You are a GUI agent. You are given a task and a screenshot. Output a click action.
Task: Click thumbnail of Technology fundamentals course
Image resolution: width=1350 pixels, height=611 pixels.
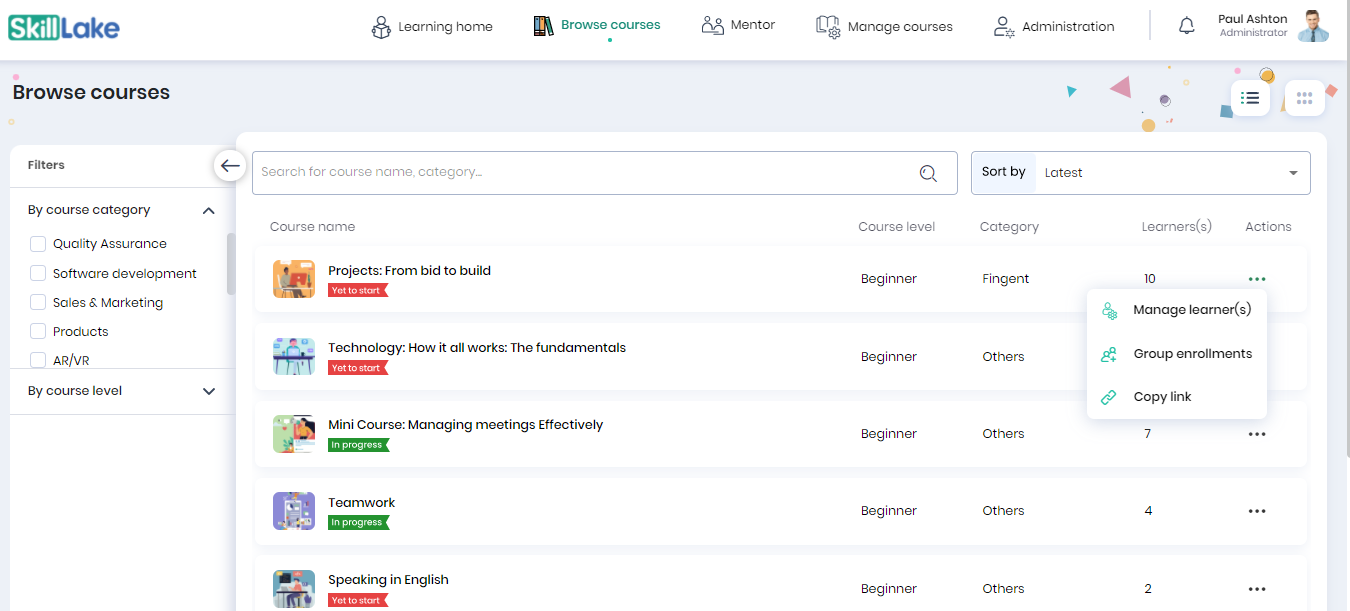(x=294, y=356)
